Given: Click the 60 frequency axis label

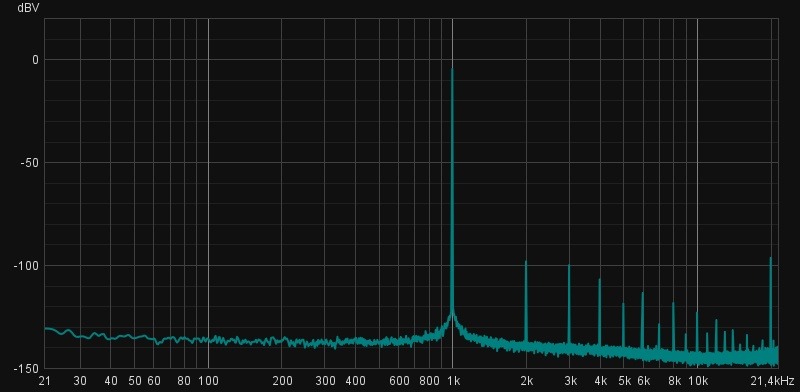Looking at the screenshot, I should [x=155, y=381].
